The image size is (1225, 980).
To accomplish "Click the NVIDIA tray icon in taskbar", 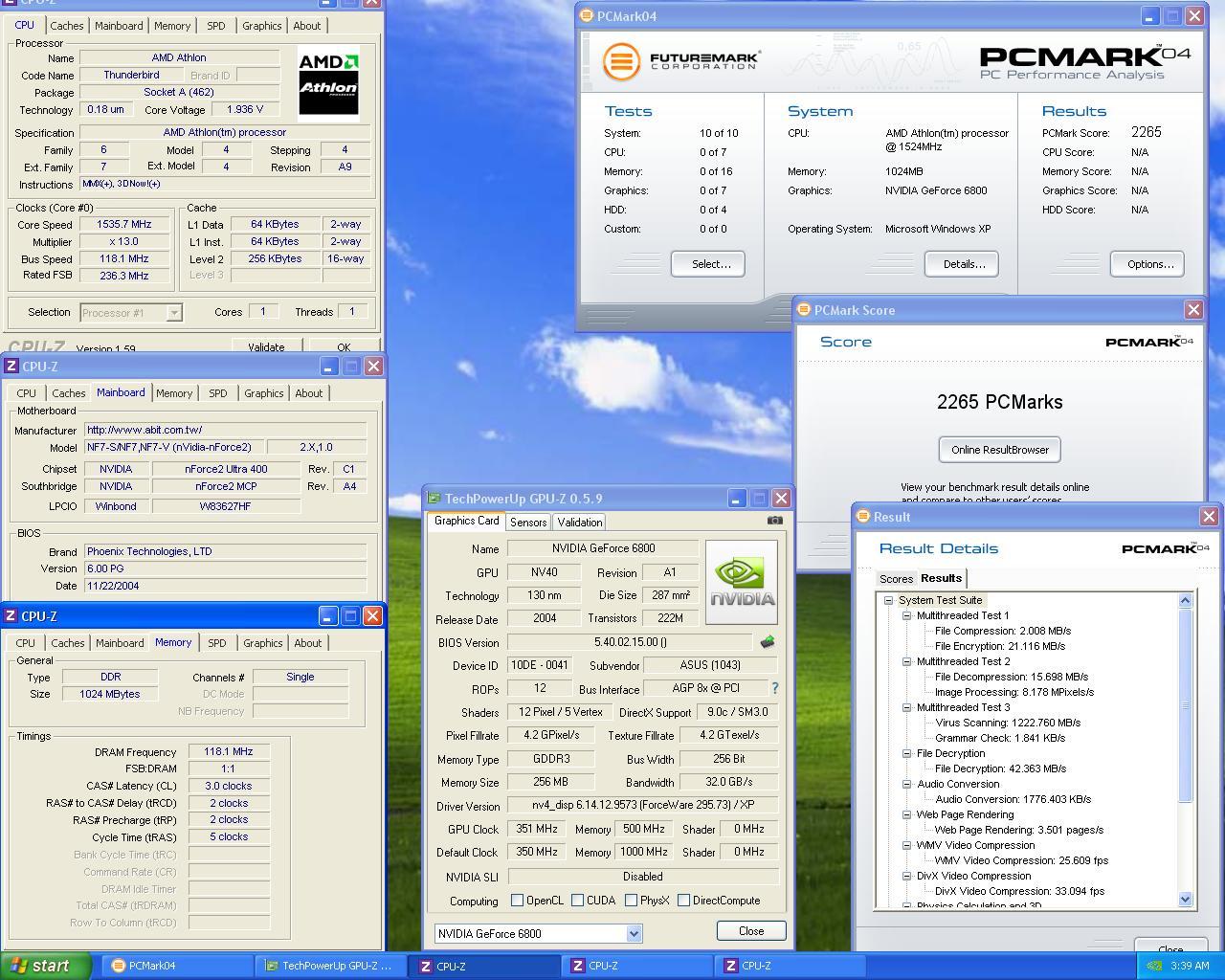I will [1153, 966].
